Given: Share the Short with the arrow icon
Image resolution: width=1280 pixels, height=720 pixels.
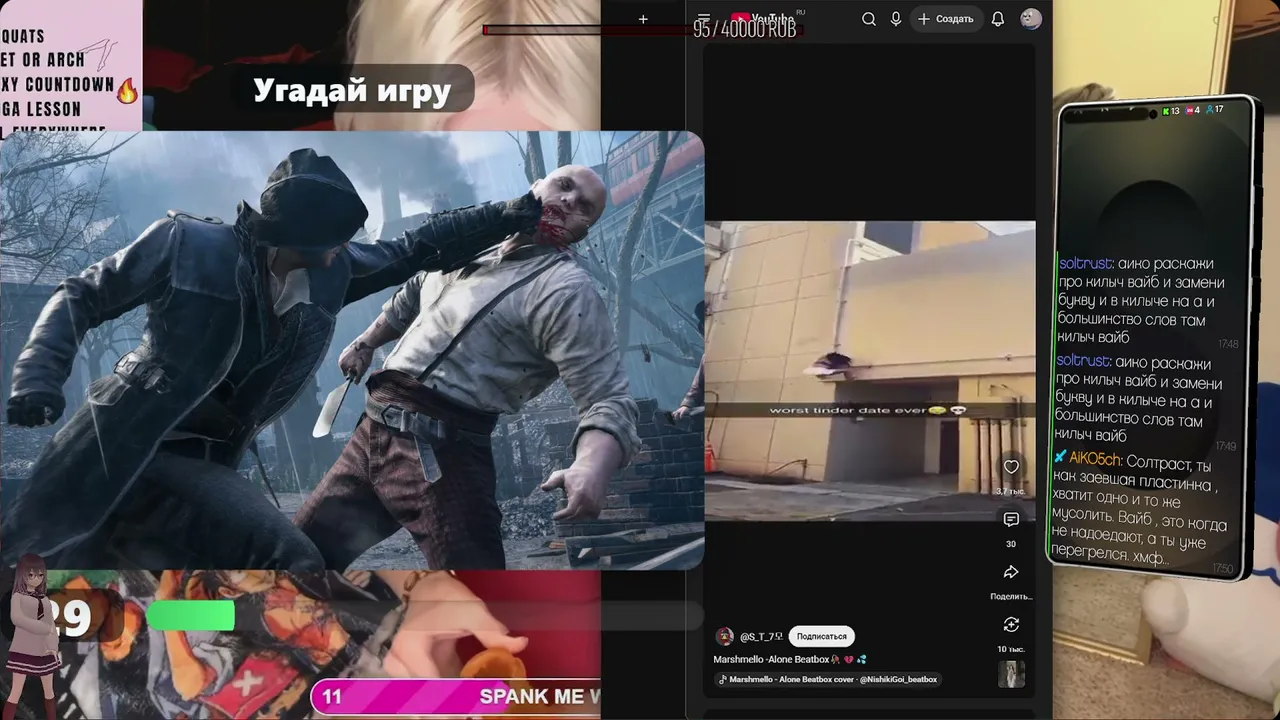Looking at the screenshot, I should point(1011,572).
